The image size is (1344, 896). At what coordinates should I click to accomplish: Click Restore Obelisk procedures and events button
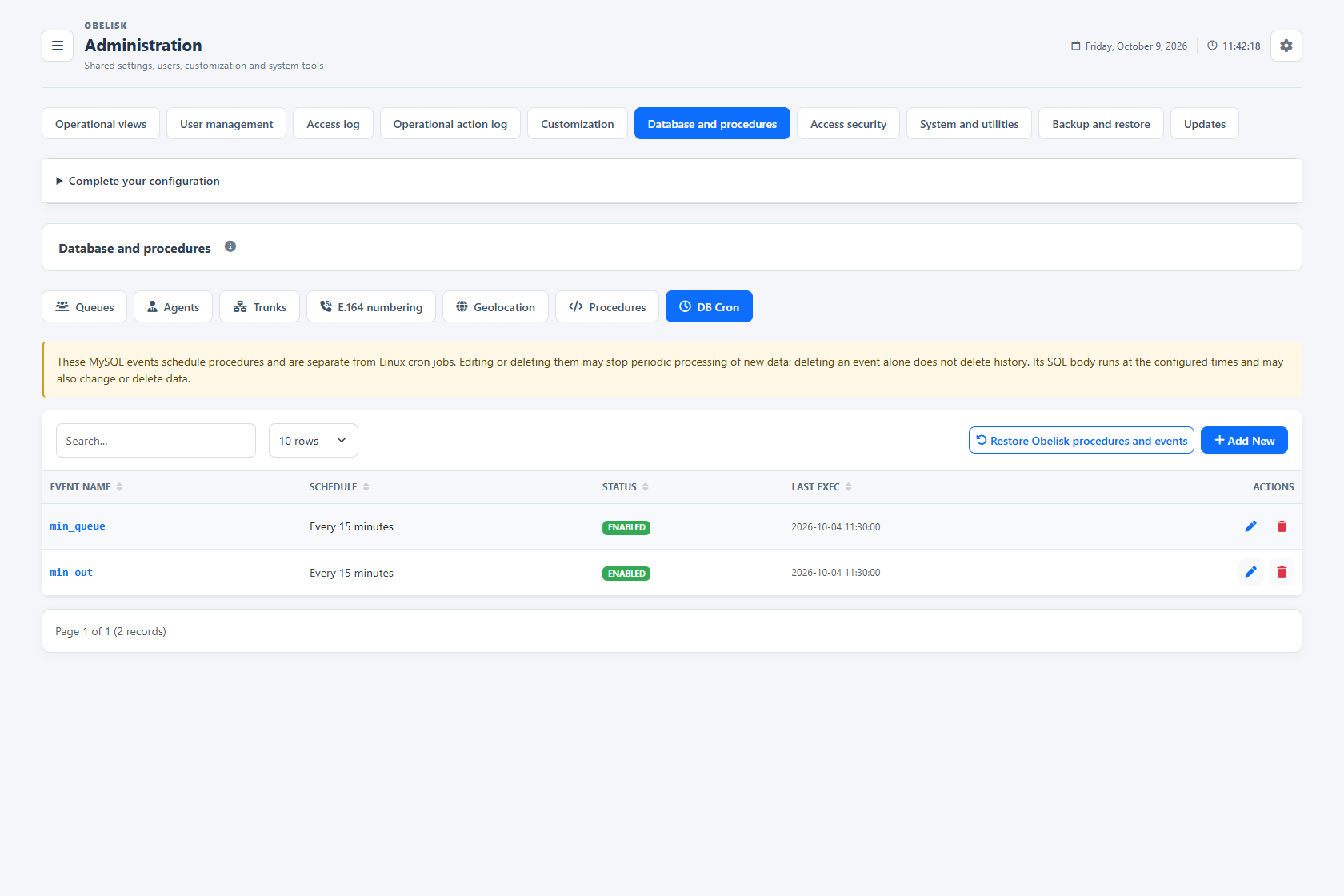coord(1082,440)
